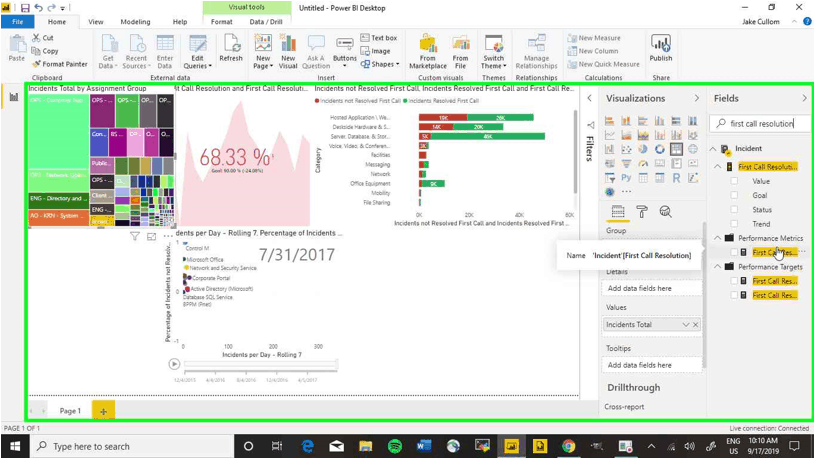Save the report from quick access toolbar
The width and height of the screenshot is (816, 459).
click(24, 8)
